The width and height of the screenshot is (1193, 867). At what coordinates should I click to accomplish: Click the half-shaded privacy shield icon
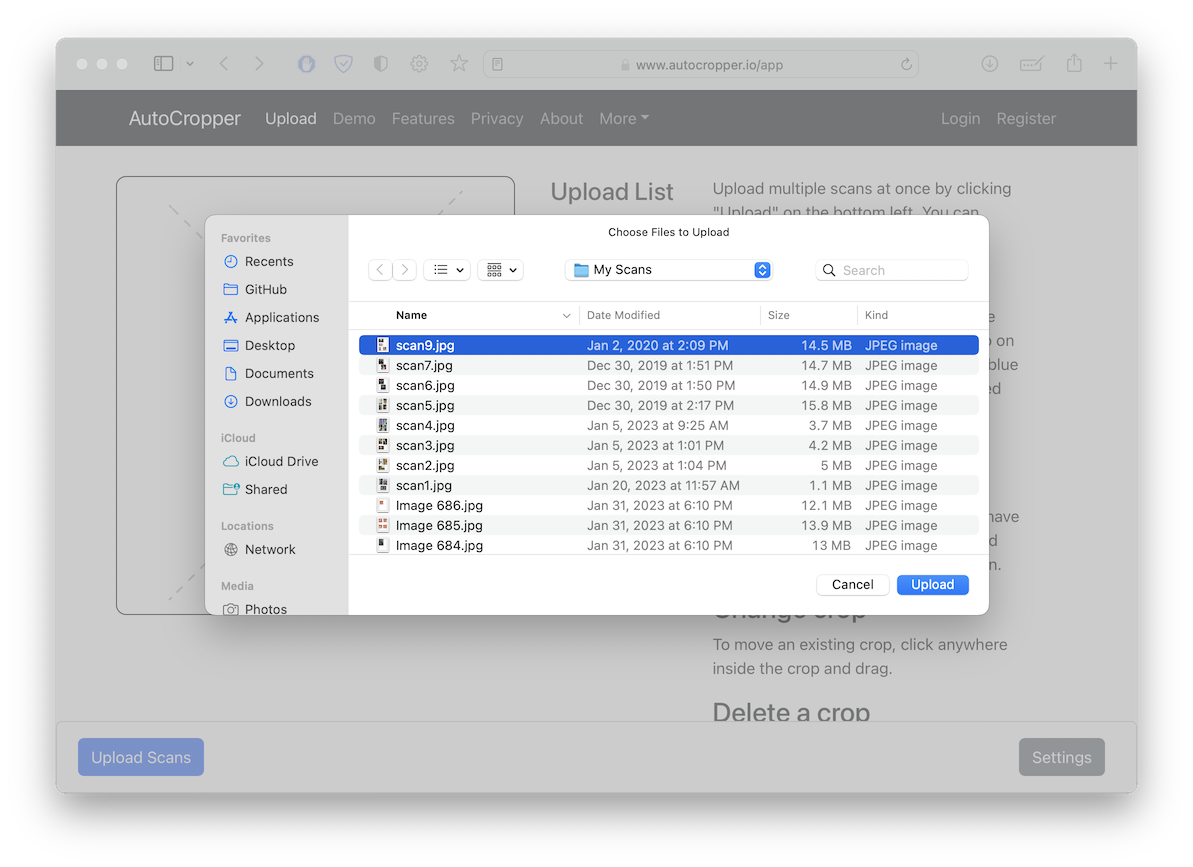pos(380,64)
